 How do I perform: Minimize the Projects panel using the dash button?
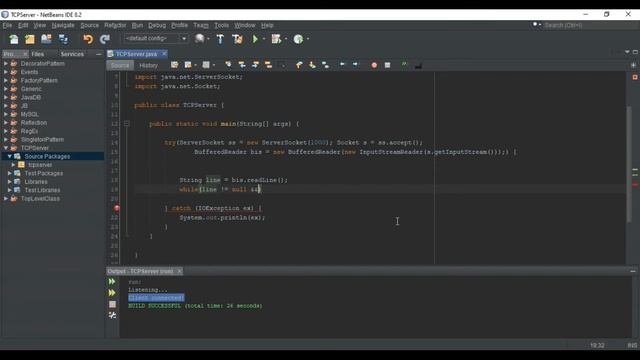click(99, 54)
